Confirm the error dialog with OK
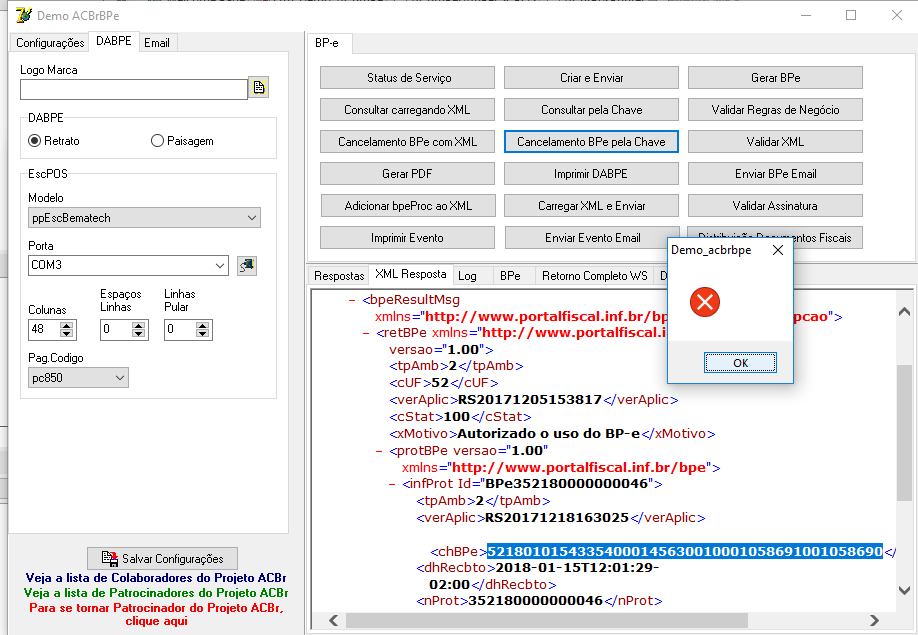 740,363
